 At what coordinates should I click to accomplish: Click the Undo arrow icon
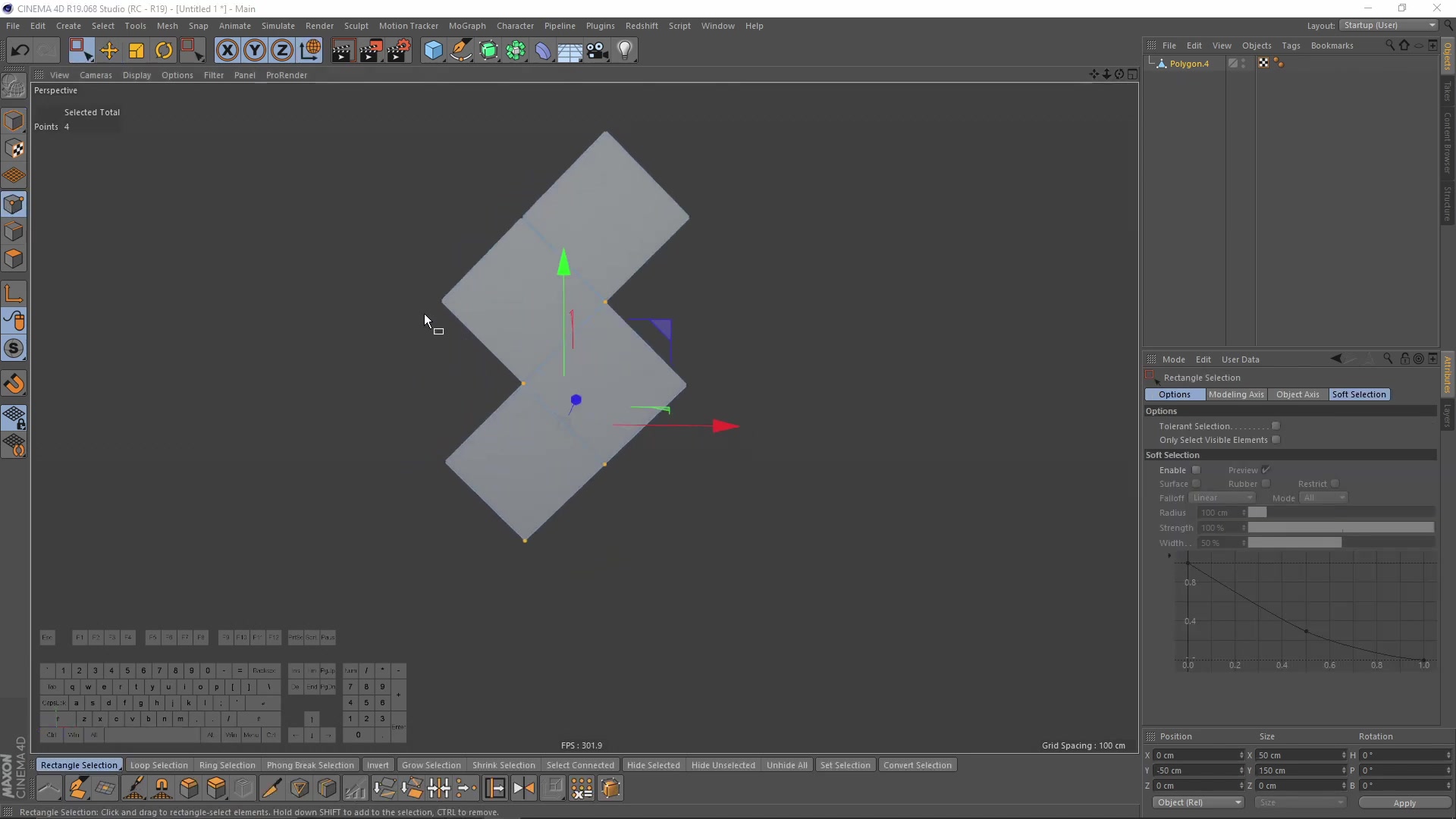[20, 51]
